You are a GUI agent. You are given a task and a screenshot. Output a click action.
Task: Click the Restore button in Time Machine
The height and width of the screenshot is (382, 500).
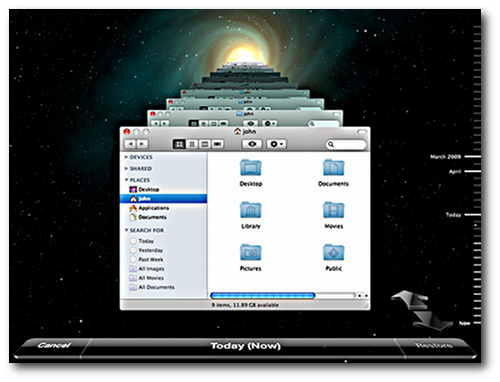(433, 345)
